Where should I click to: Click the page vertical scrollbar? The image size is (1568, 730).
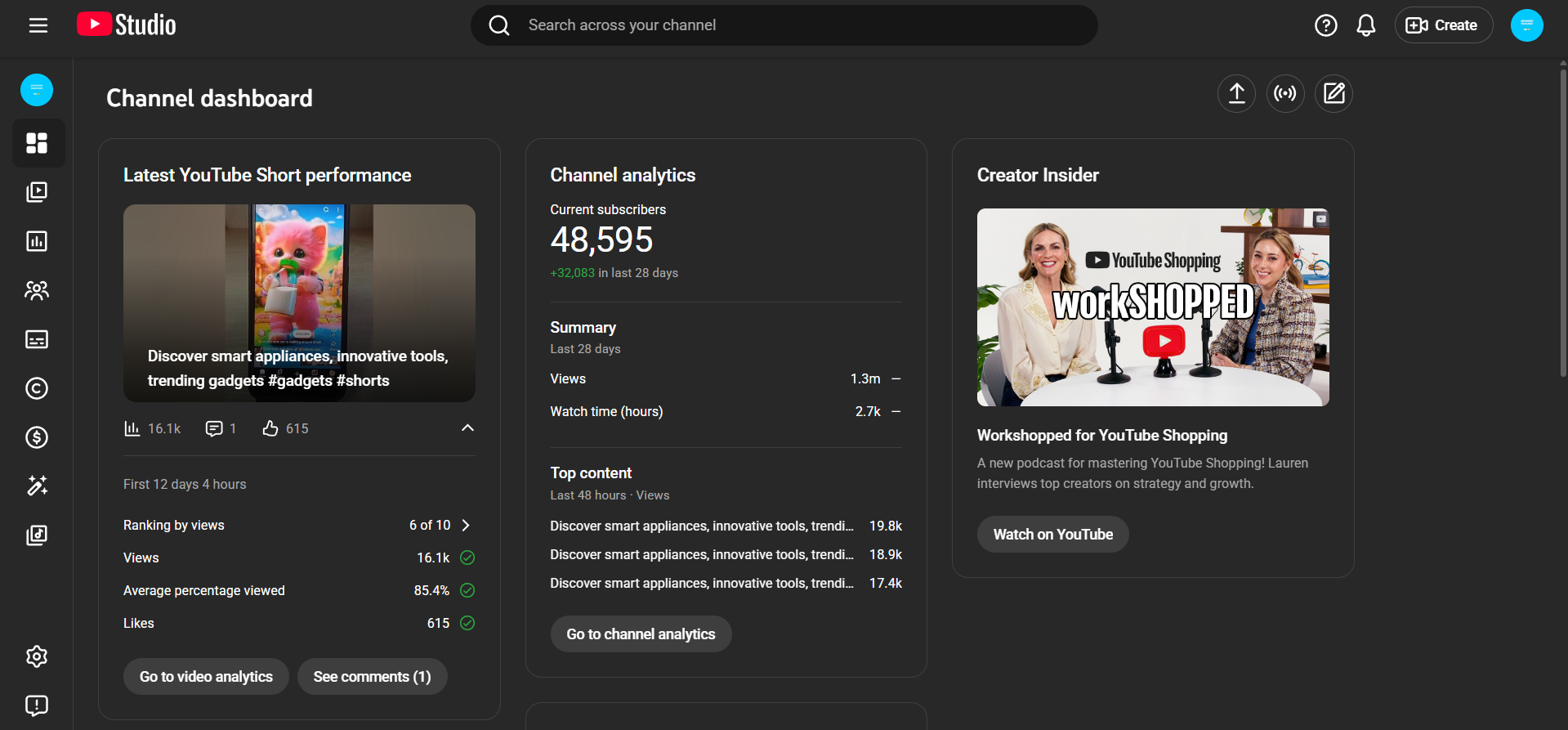pyautogui.click(x=1562, y=221)
